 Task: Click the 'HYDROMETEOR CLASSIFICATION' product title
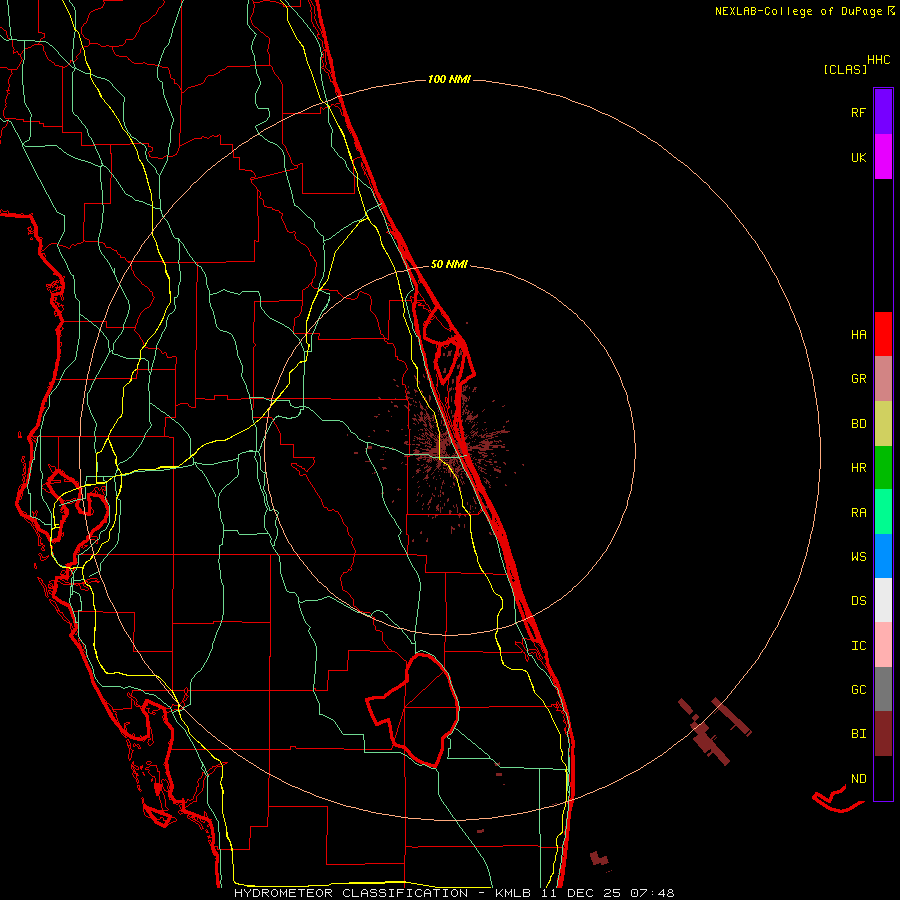coord(351,893)
